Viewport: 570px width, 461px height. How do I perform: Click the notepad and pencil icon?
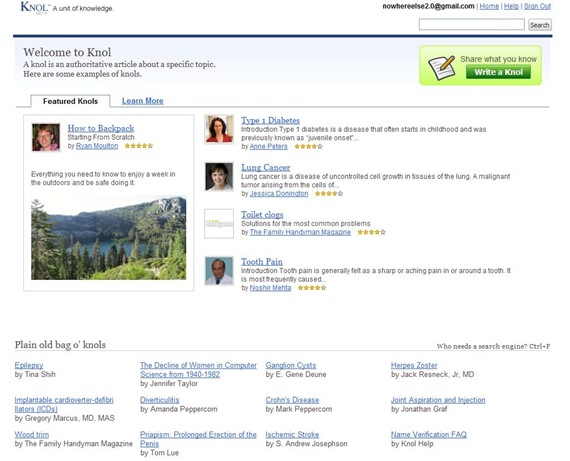[x=441, y=68]
